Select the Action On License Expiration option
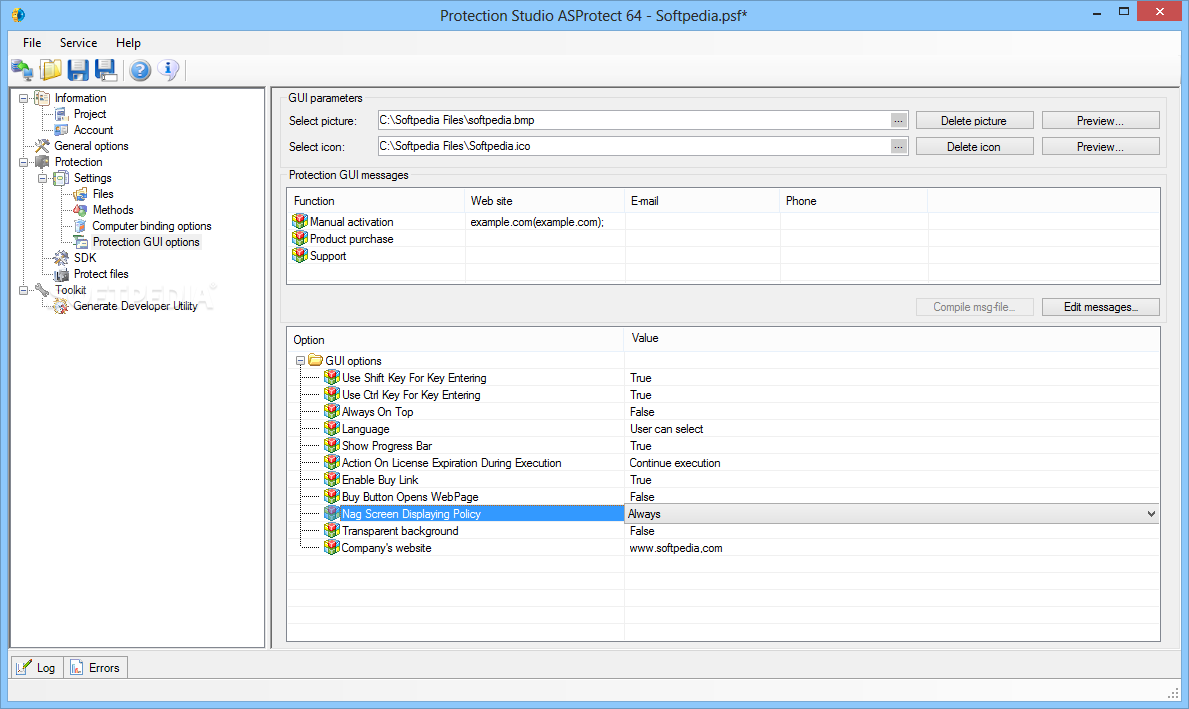The height and width of the screenshot is (709, 1189). click(451, 463)
